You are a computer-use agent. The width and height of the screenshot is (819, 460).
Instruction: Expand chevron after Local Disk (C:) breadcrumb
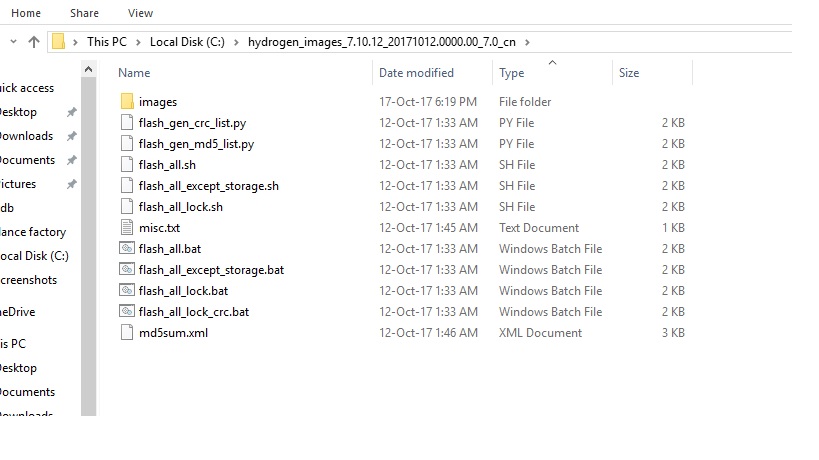coord(236,42)
